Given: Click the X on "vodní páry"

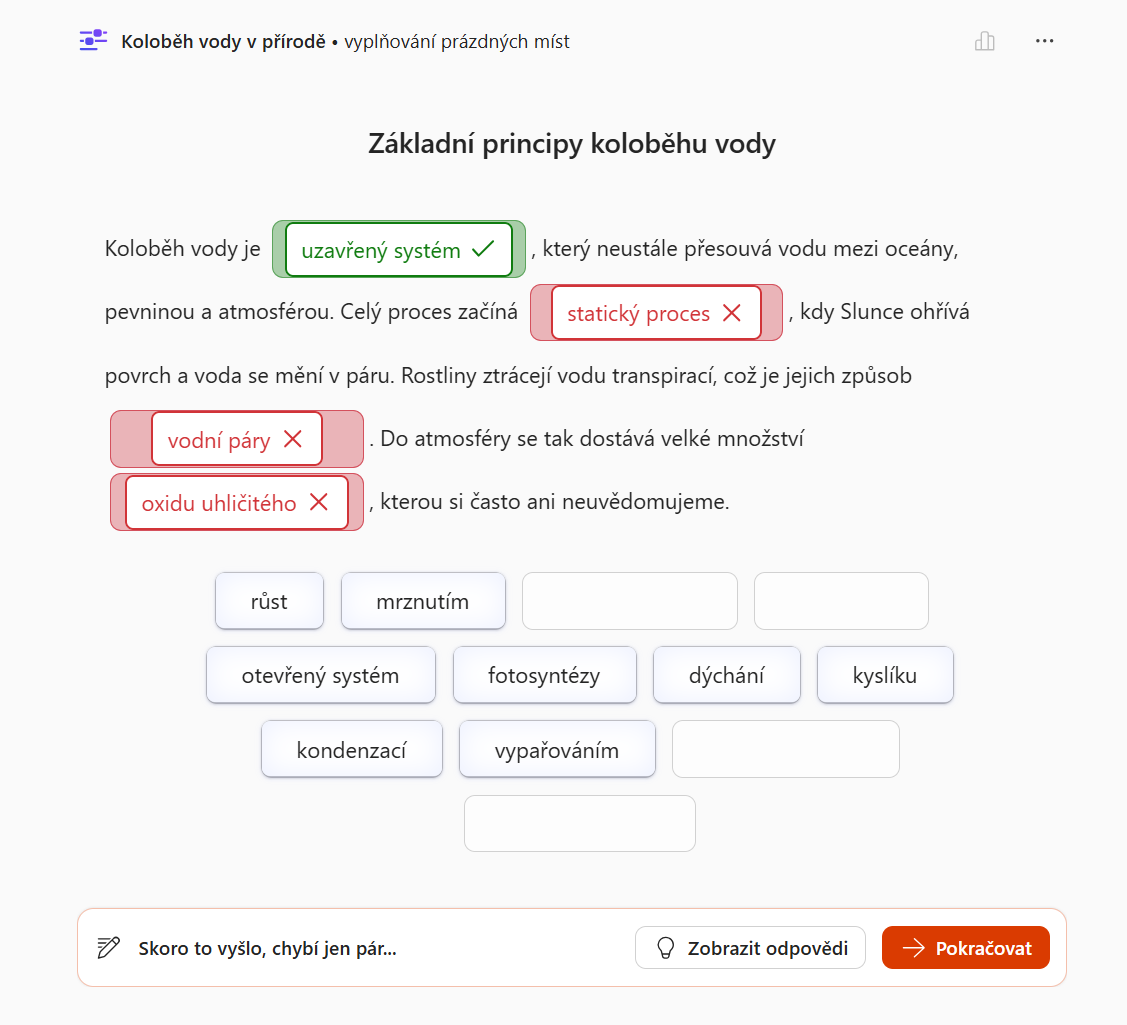Looking at the screenshot, I should click(x=293, y=439).
